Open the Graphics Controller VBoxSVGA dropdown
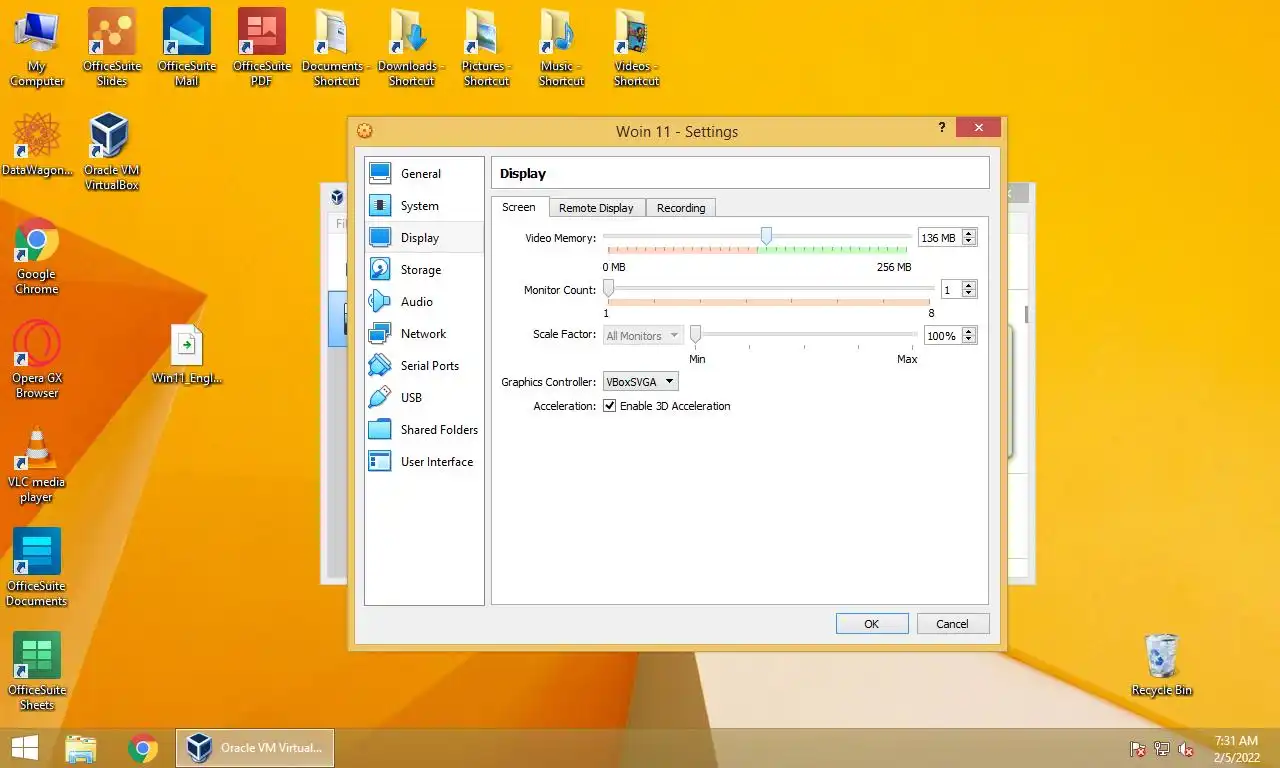 click(x=640, y=382)
